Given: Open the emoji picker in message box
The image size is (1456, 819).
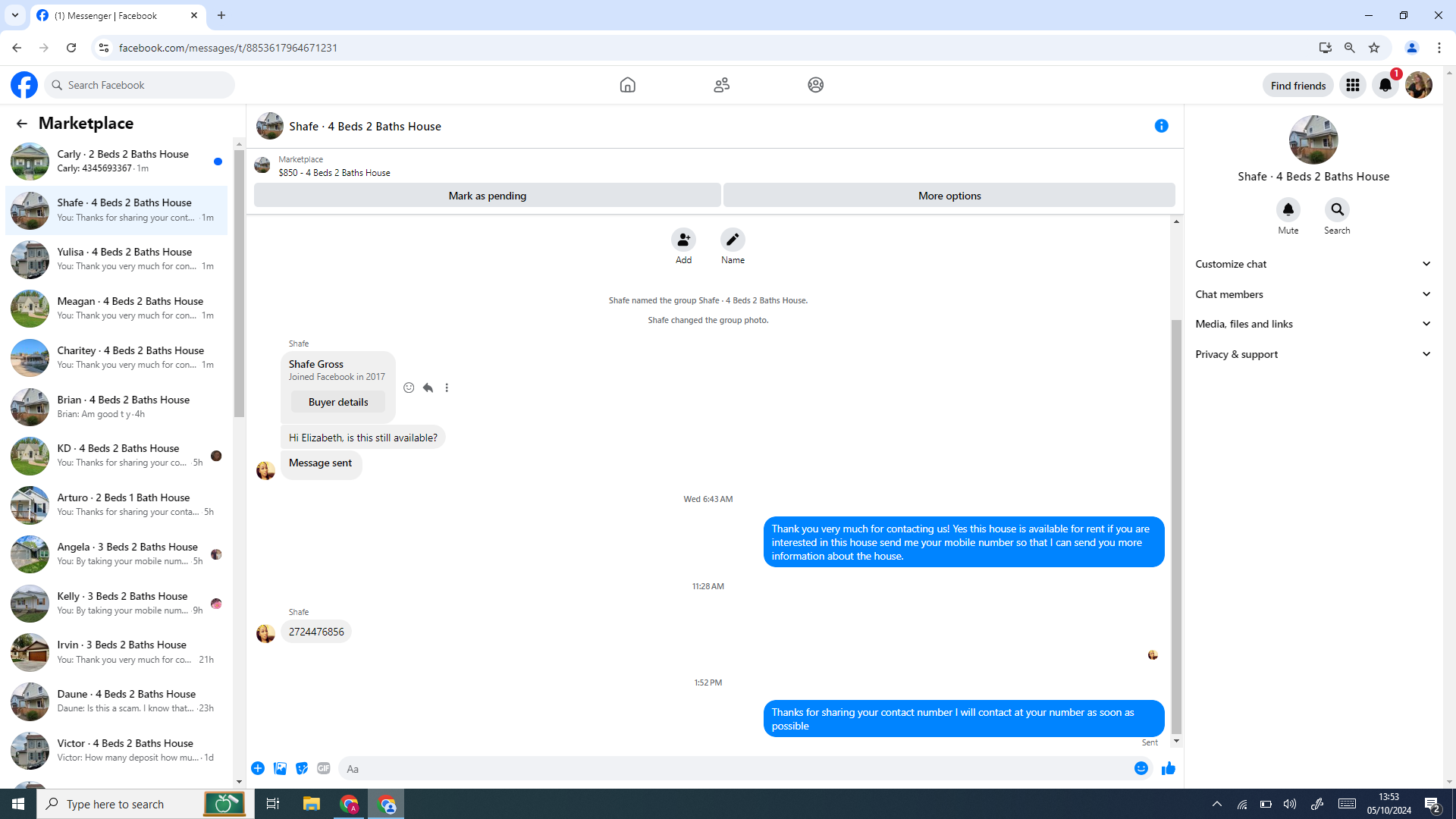Looking at the screenshot, I should [x=1141, y=768].
